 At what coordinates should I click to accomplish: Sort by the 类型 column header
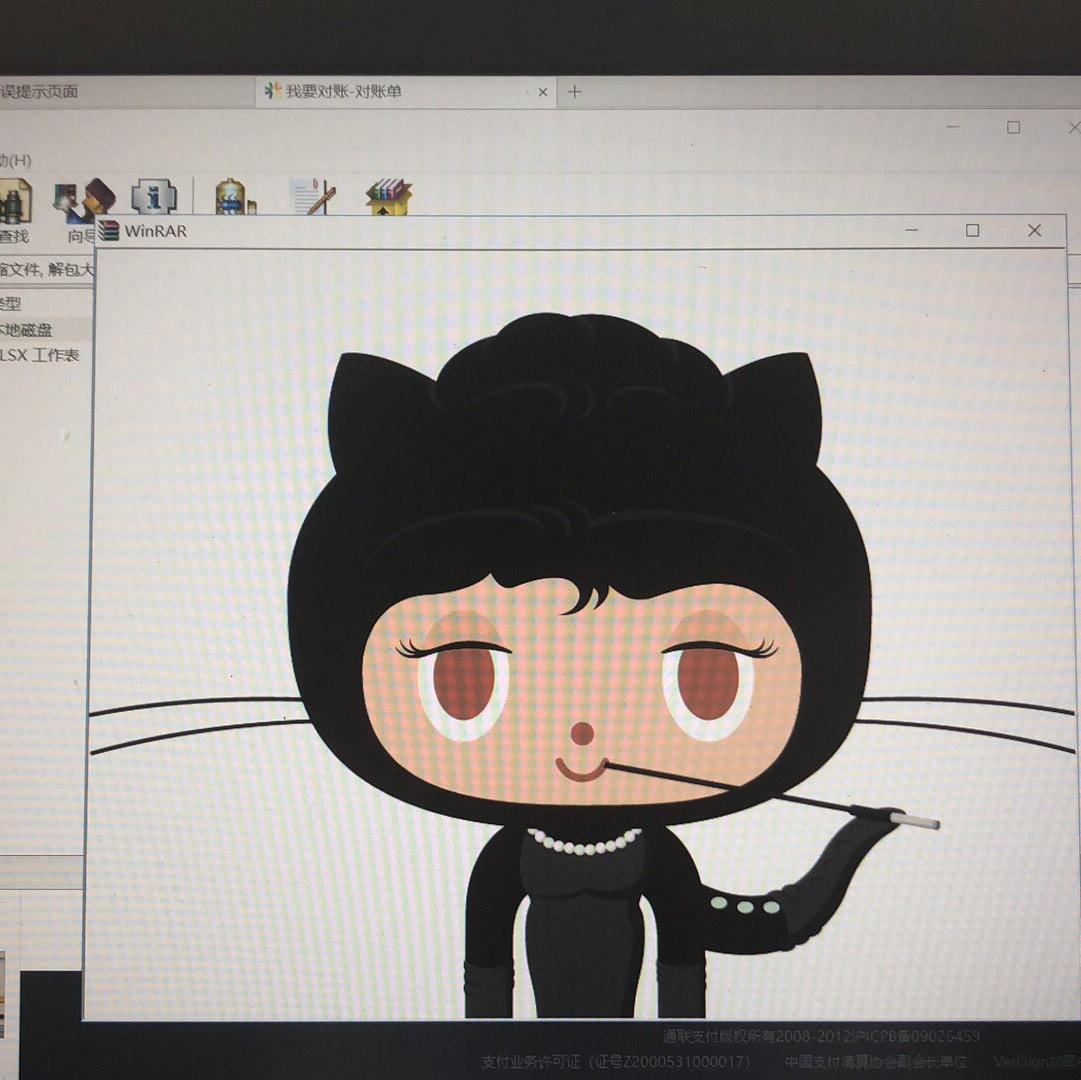click(x=10, y=303)
